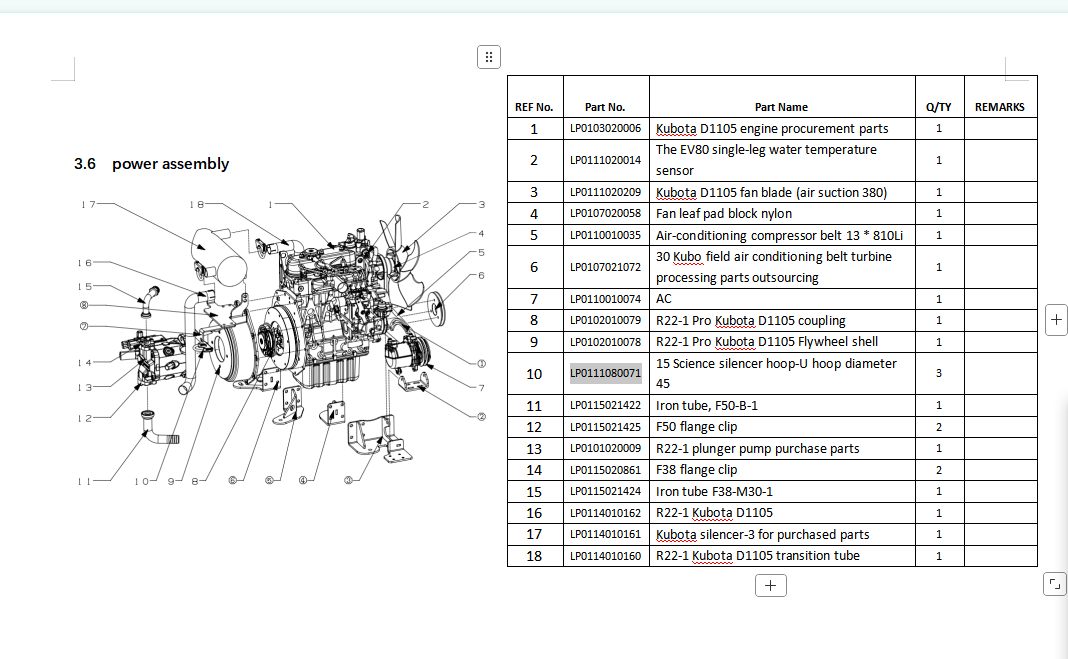Screen dimensions: 1068x659
Task: Click part number LP0114010162
Action: point(606,513)
